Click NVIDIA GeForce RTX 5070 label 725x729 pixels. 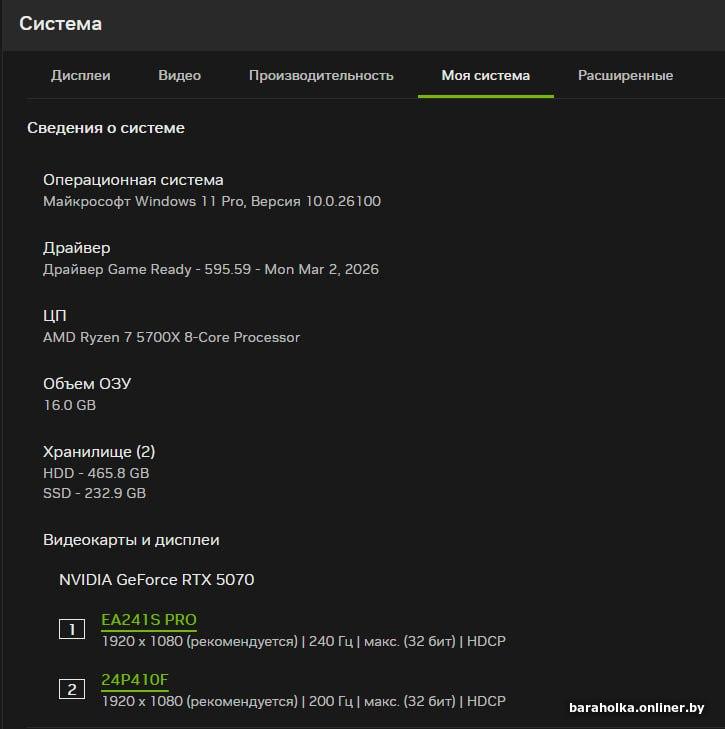[156, 580]
